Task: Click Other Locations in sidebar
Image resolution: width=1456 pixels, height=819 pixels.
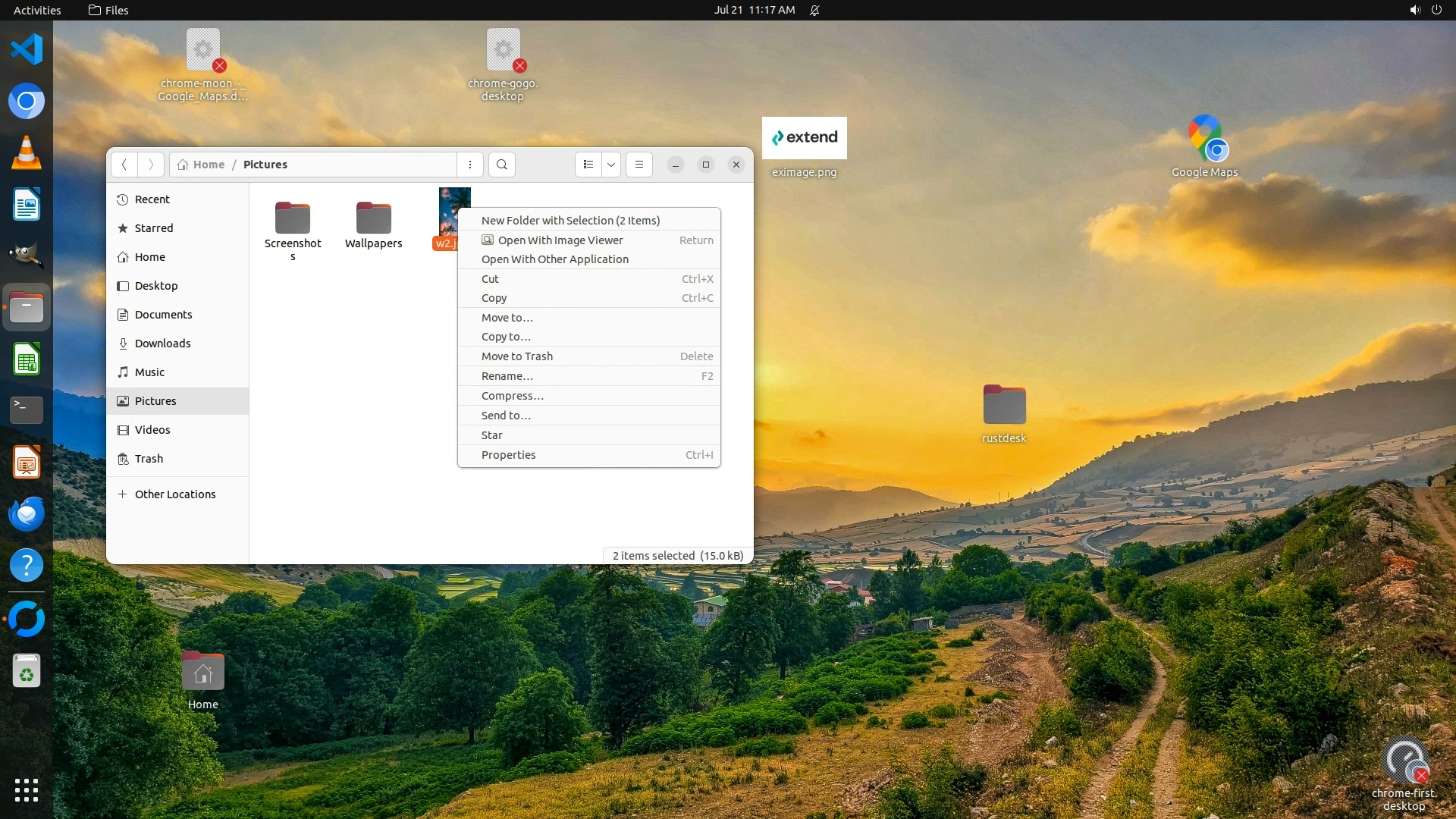Action: coord(175,494)
